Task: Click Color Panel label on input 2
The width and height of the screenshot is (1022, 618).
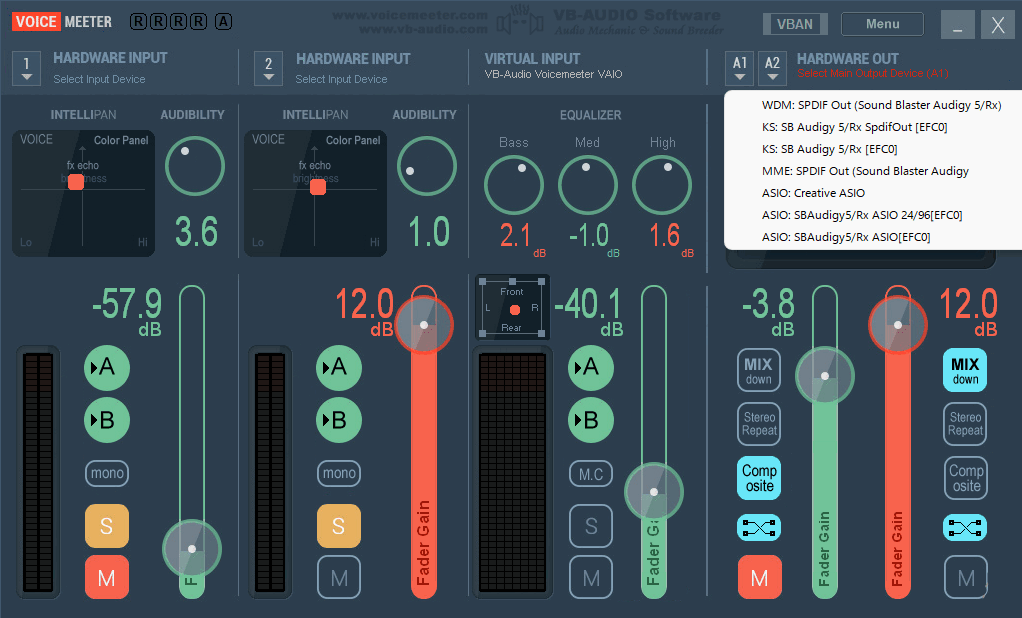Action: [x=353, y=140]
